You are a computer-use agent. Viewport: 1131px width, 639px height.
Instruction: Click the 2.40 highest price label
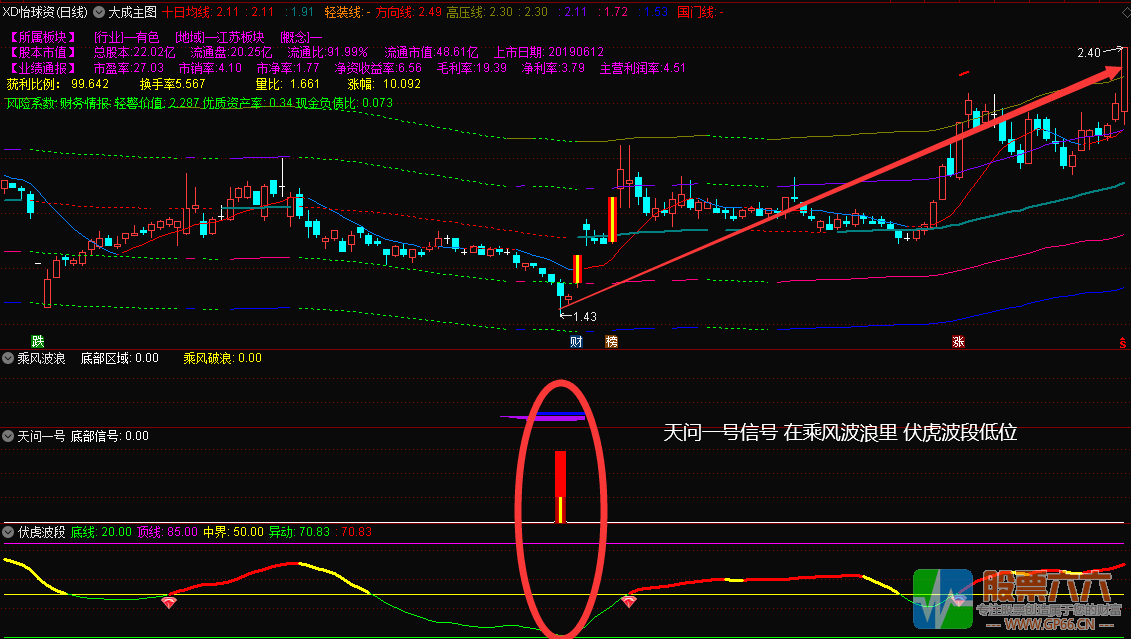[1089, 52]
